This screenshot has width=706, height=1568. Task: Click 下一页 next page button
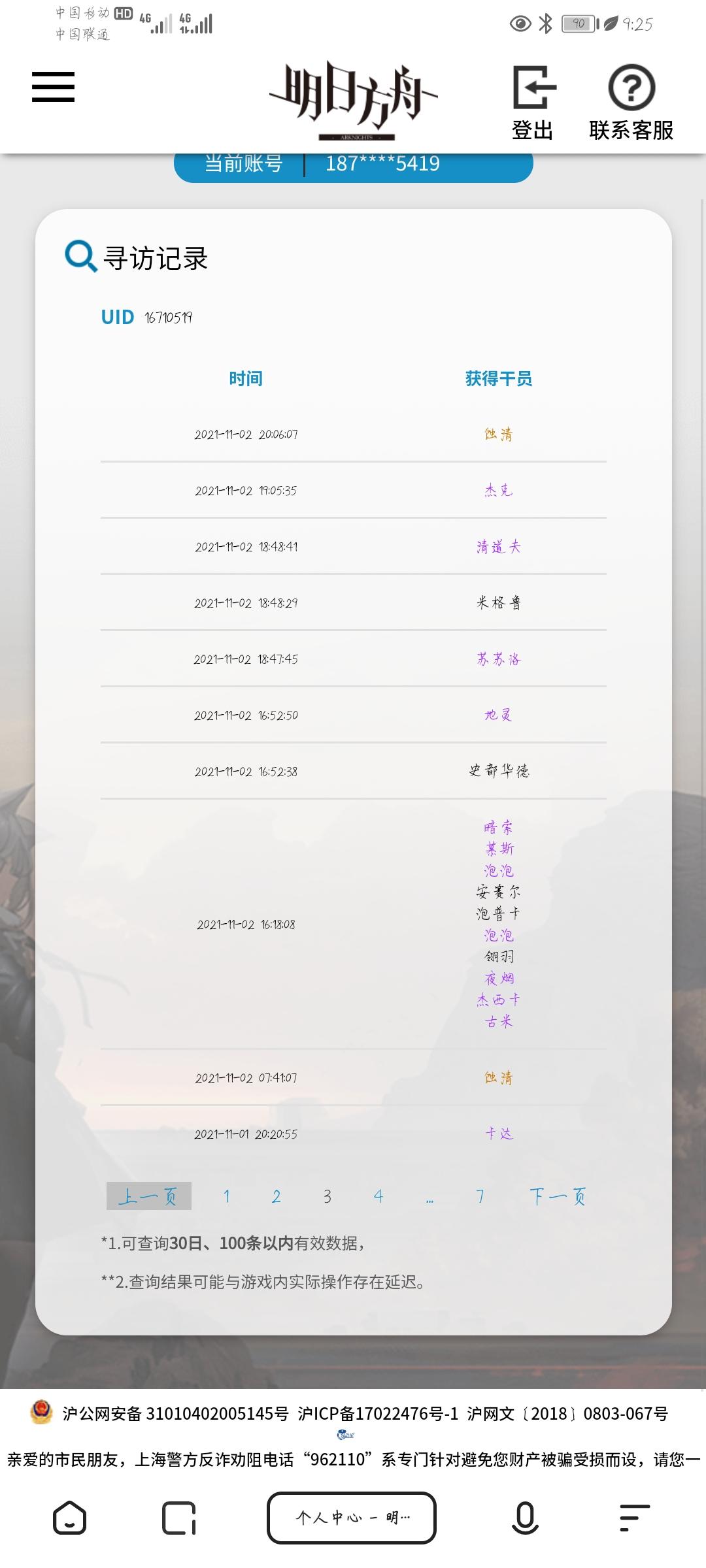coord(558,1196)
